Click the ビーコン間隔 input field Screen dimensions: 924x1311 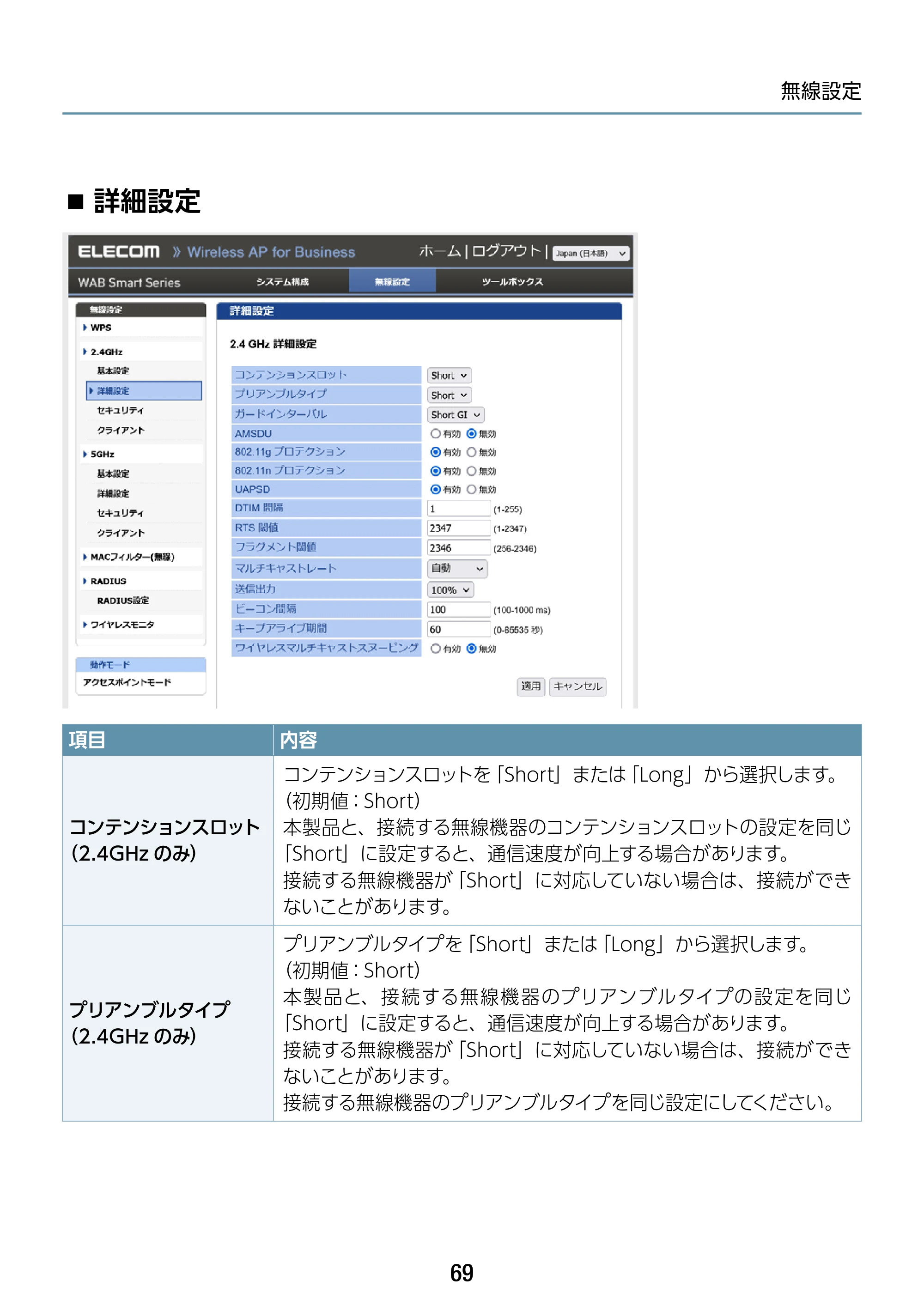(x=459, y=610)
